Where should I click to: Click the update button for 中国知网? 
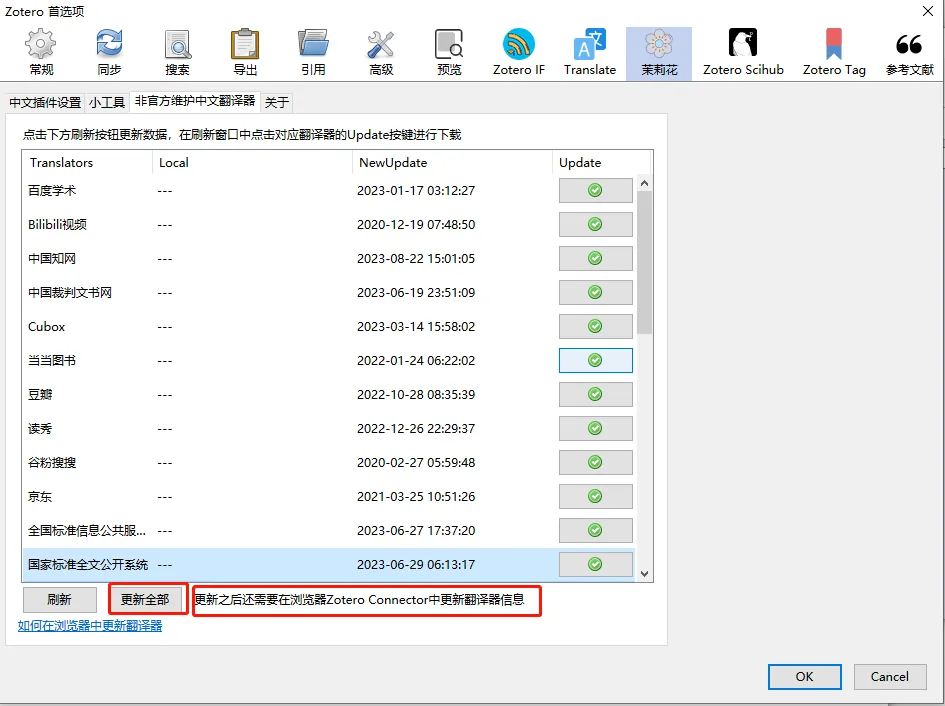click(595, 258)
